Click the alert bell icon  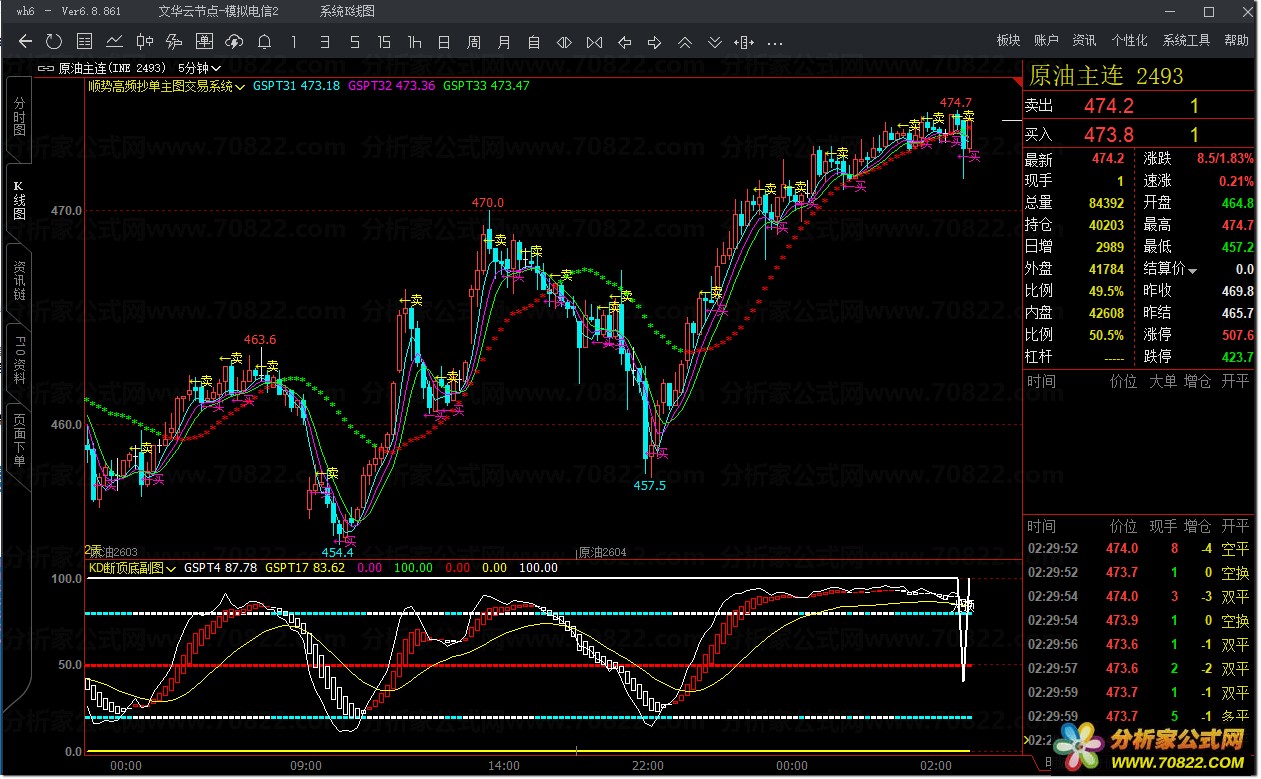tap(264, 41)
